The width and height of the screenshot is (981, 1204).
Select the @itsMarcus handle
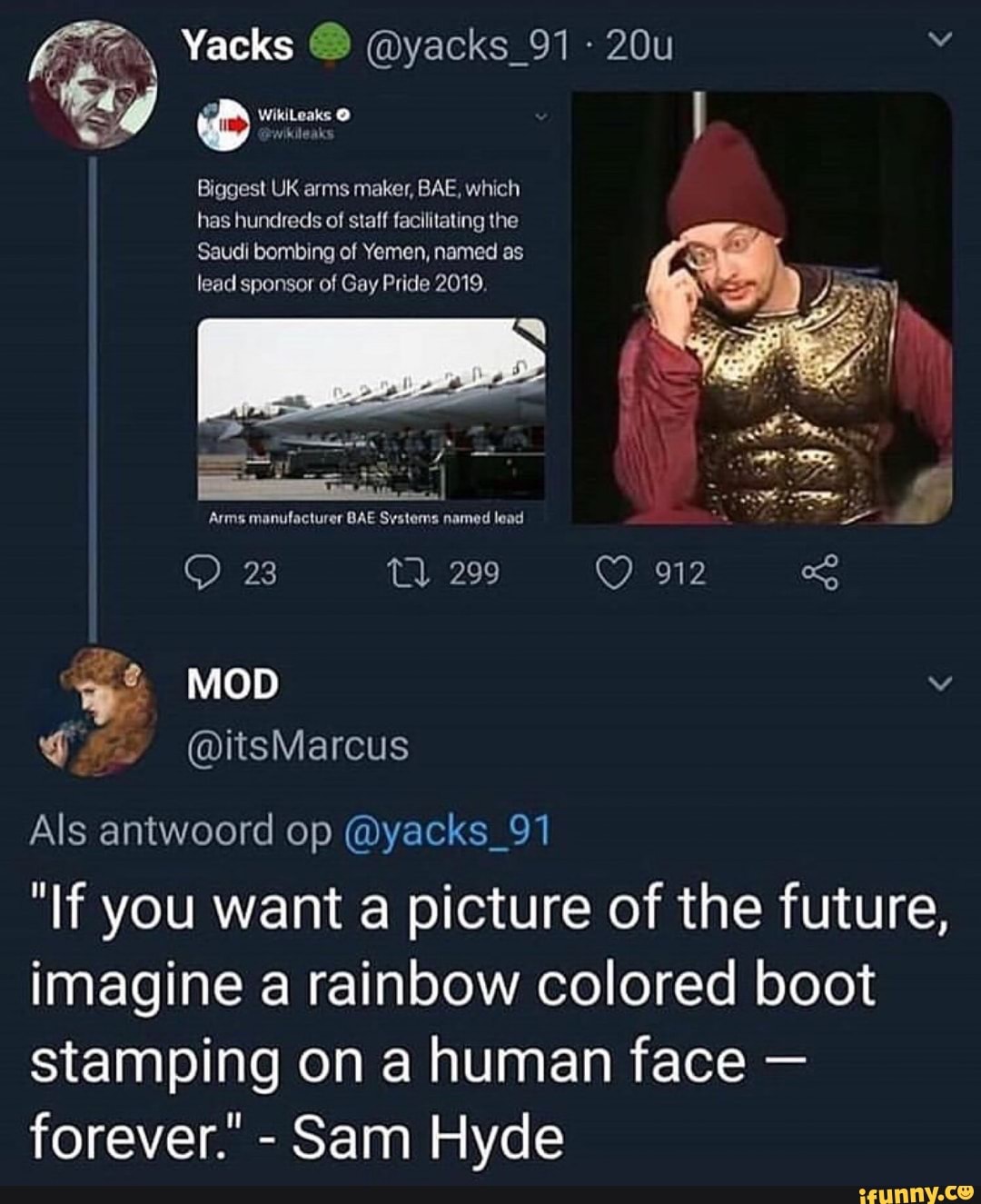pyautogui.click(x=301, y=747)
